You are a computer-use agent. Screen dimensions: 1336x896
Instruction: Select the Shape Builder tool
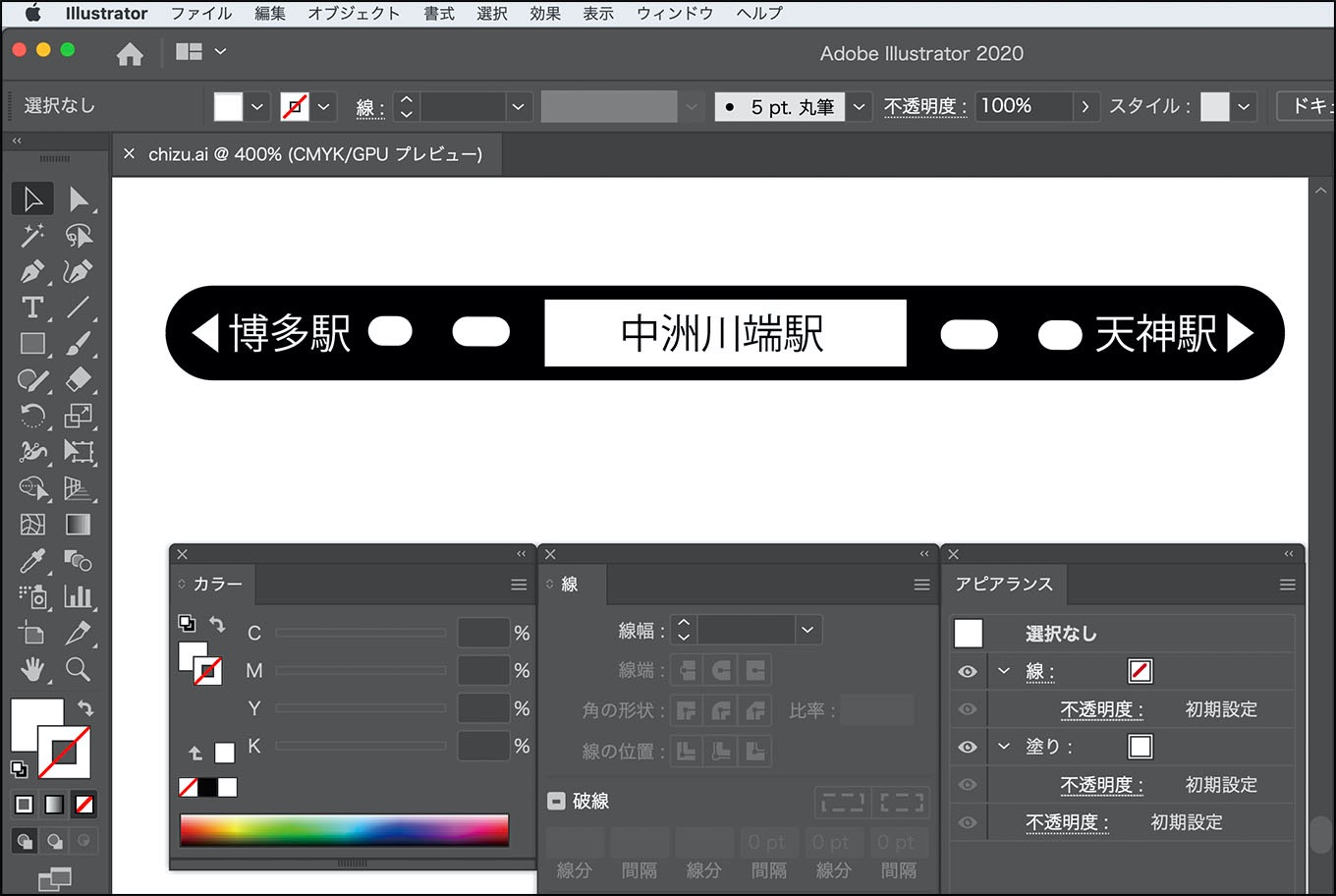[x=33, y=488]
